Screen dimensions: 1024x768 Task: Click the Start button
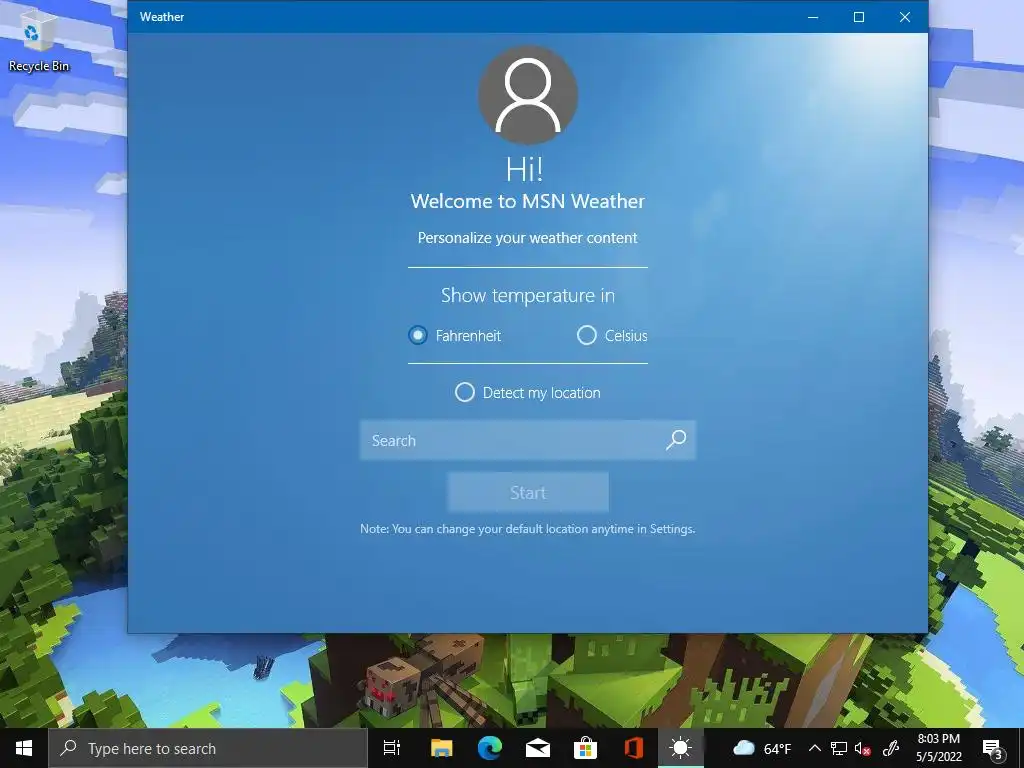528,492
